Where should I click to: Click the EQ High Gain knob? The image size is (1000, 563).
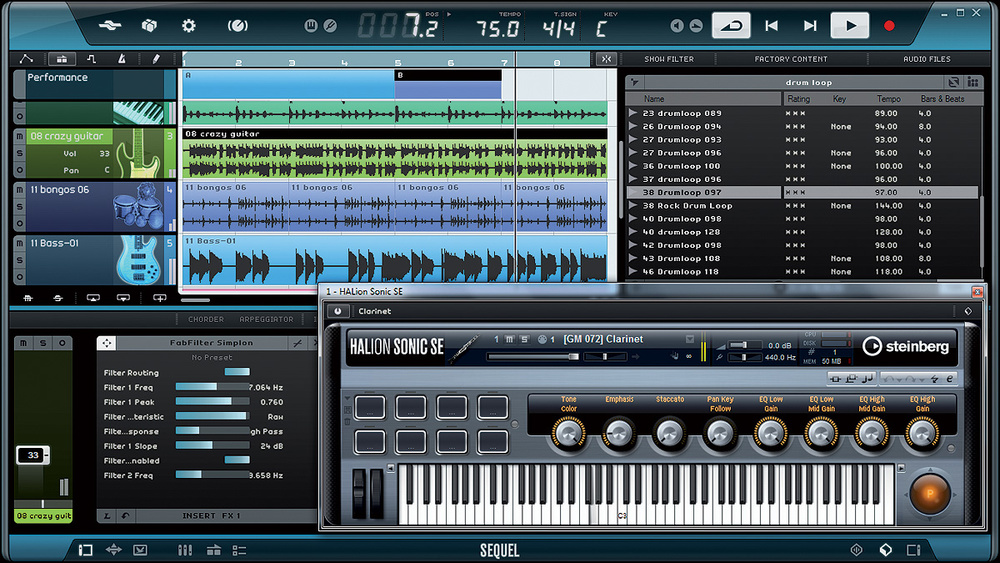(x=922, y=434)
